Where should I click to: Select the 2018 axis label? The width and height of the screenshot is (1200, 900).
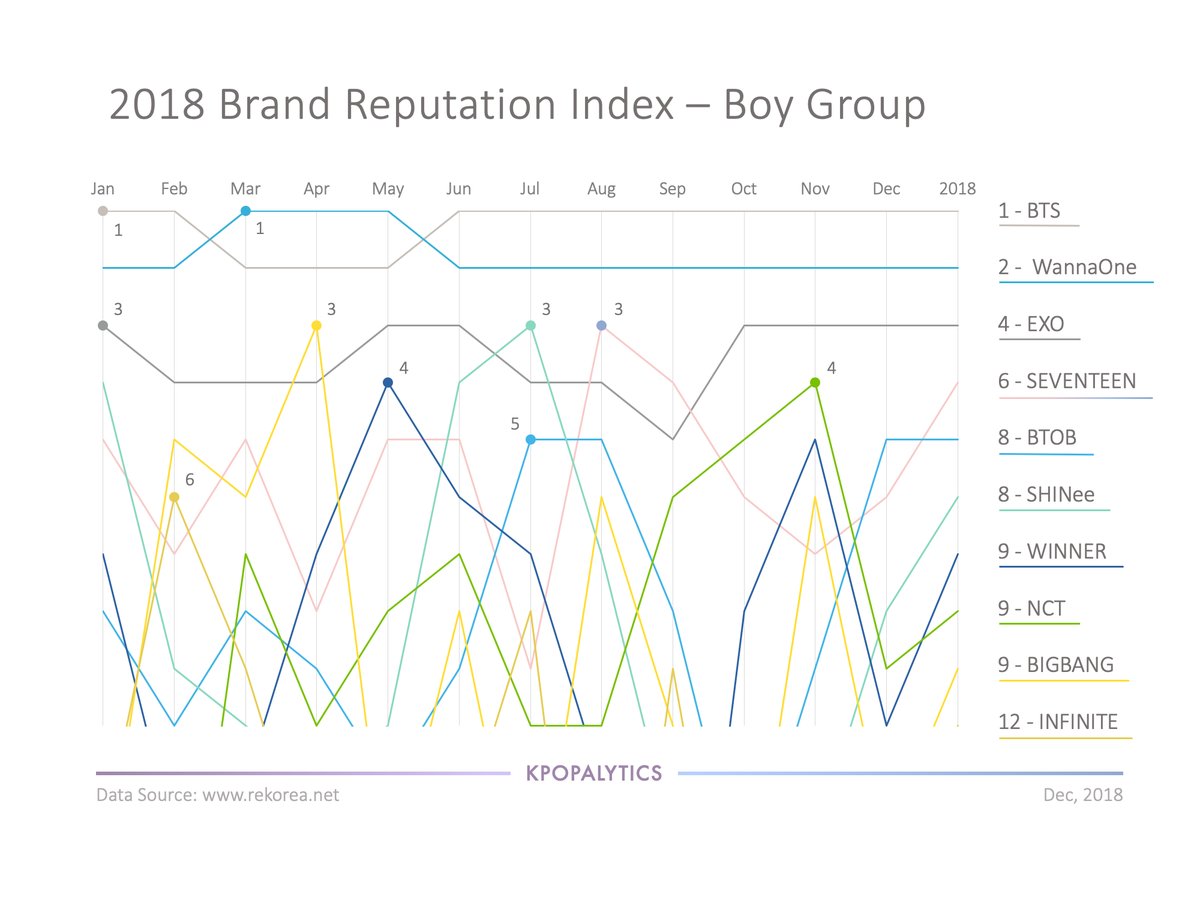(957, 189)
